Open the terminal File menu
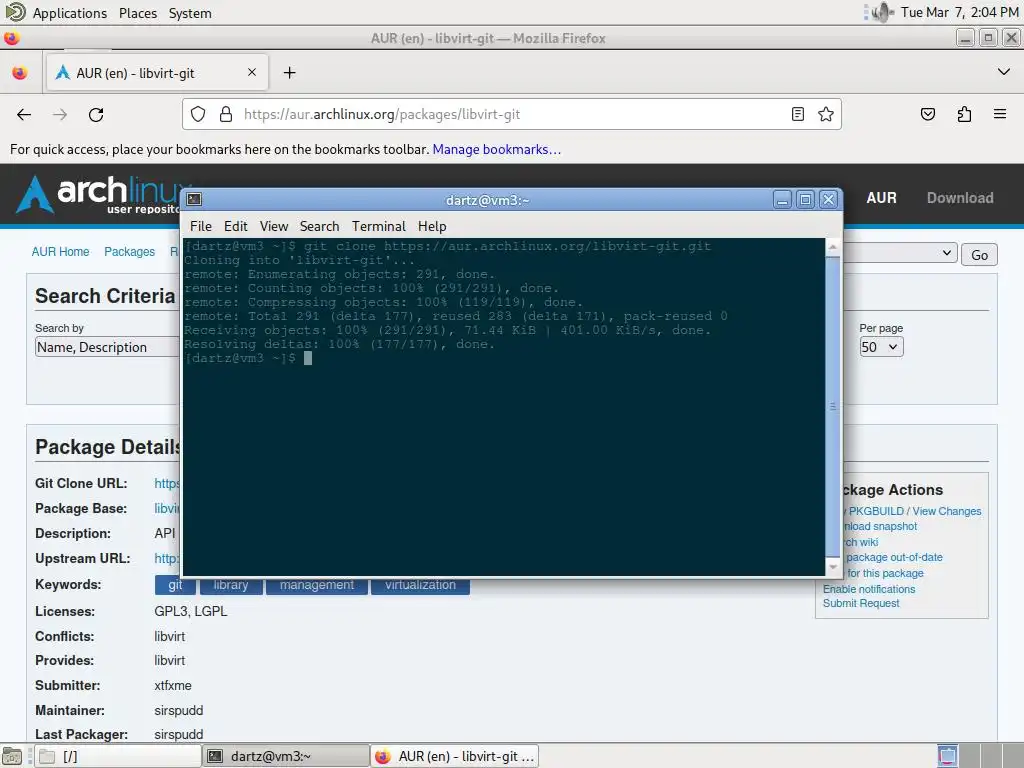 point(200,226)
